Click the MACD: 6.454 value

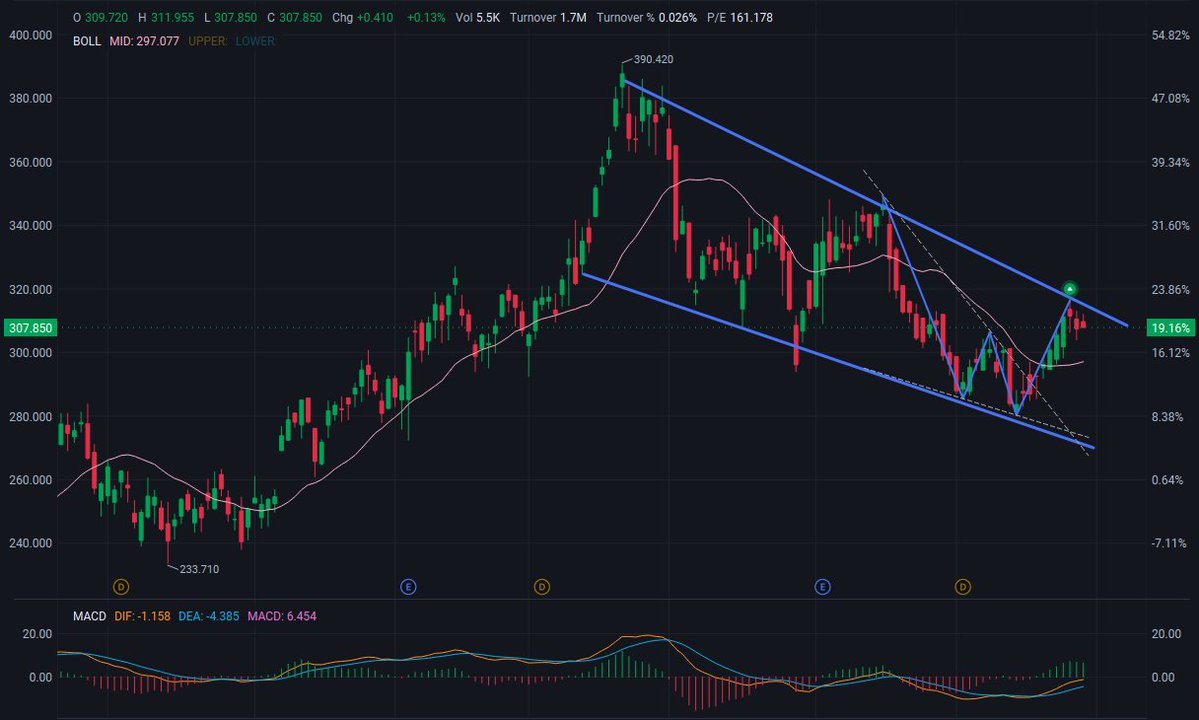click(x=281, y=616)
